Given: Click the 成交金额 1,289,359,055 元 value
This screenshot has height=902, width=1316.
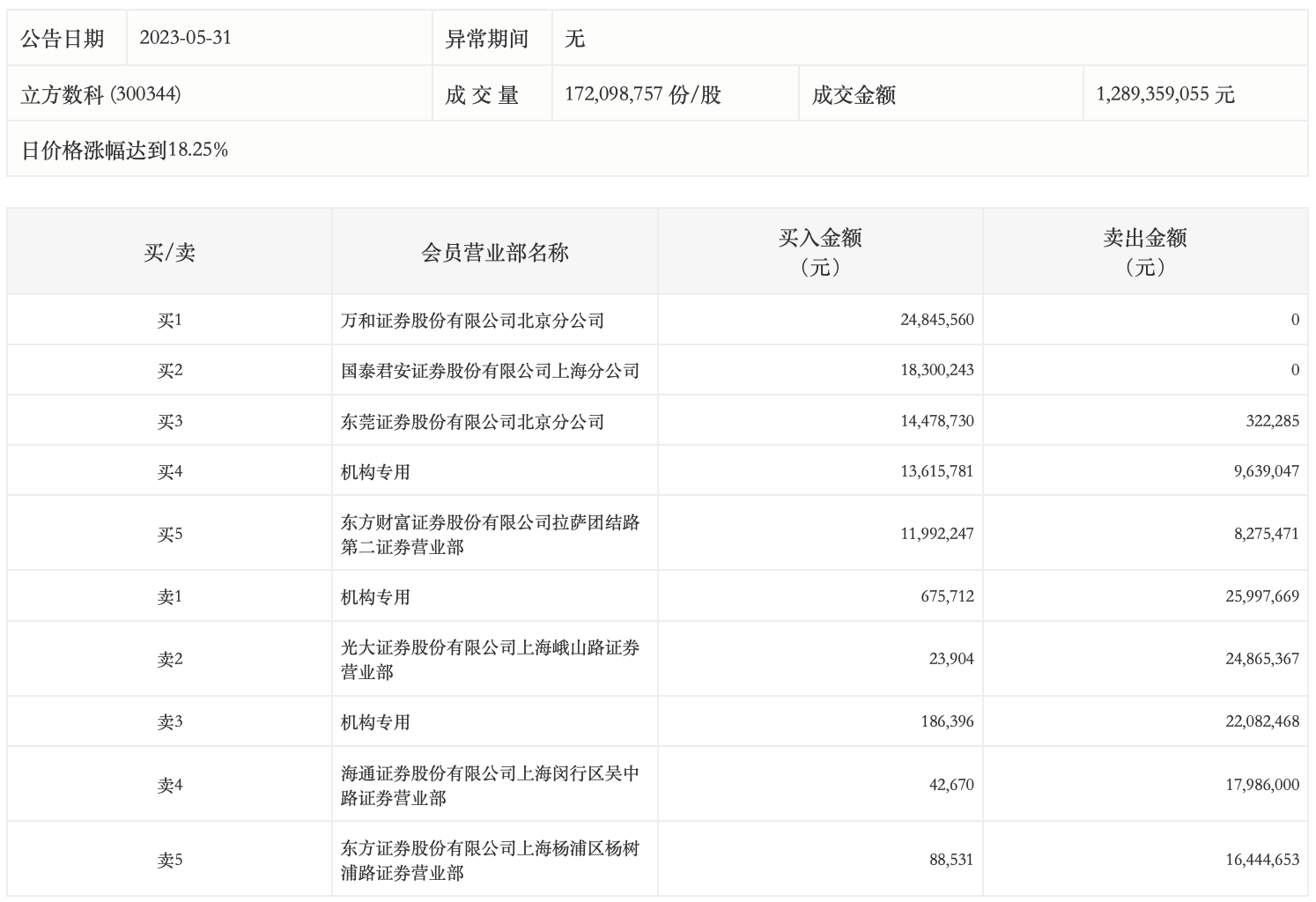Looking at the screenshot, I should pos(1164,94).
